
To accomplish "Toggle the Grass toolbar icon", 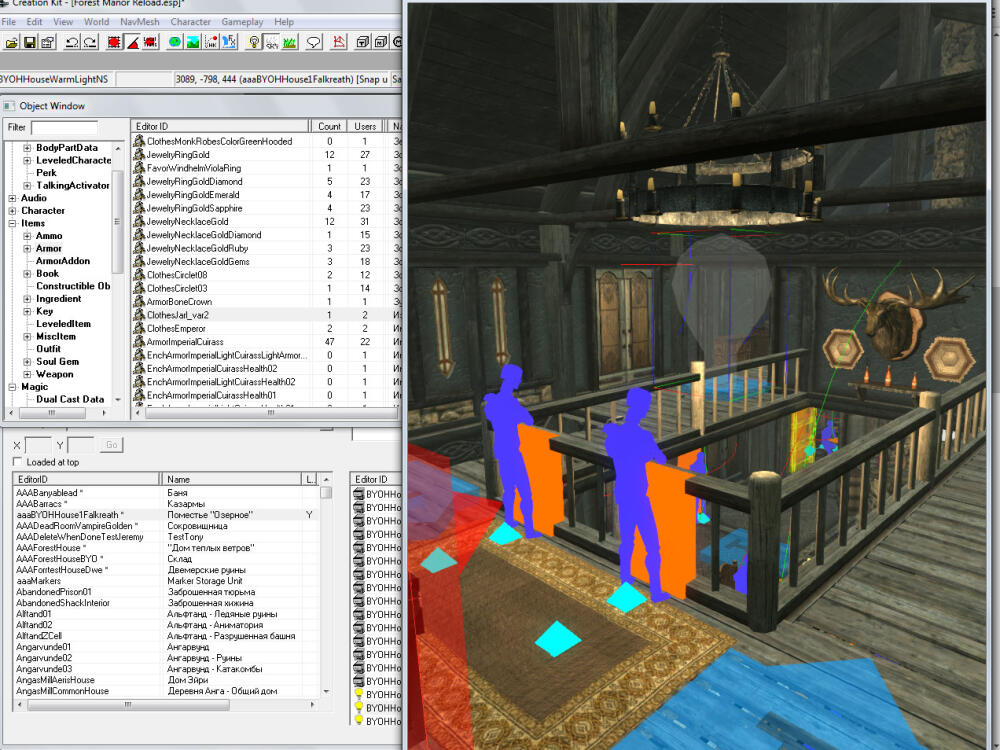I will click(290, 43).
